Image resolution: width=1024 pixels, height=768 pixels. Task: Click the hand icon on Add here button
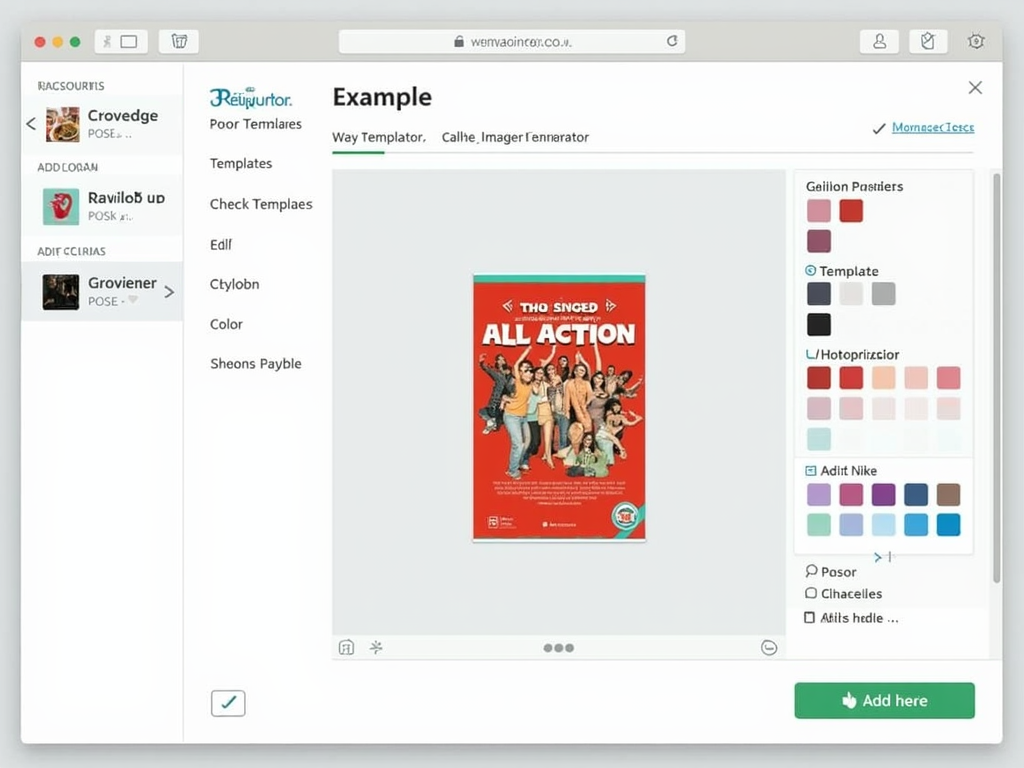(x=849, y=700)
